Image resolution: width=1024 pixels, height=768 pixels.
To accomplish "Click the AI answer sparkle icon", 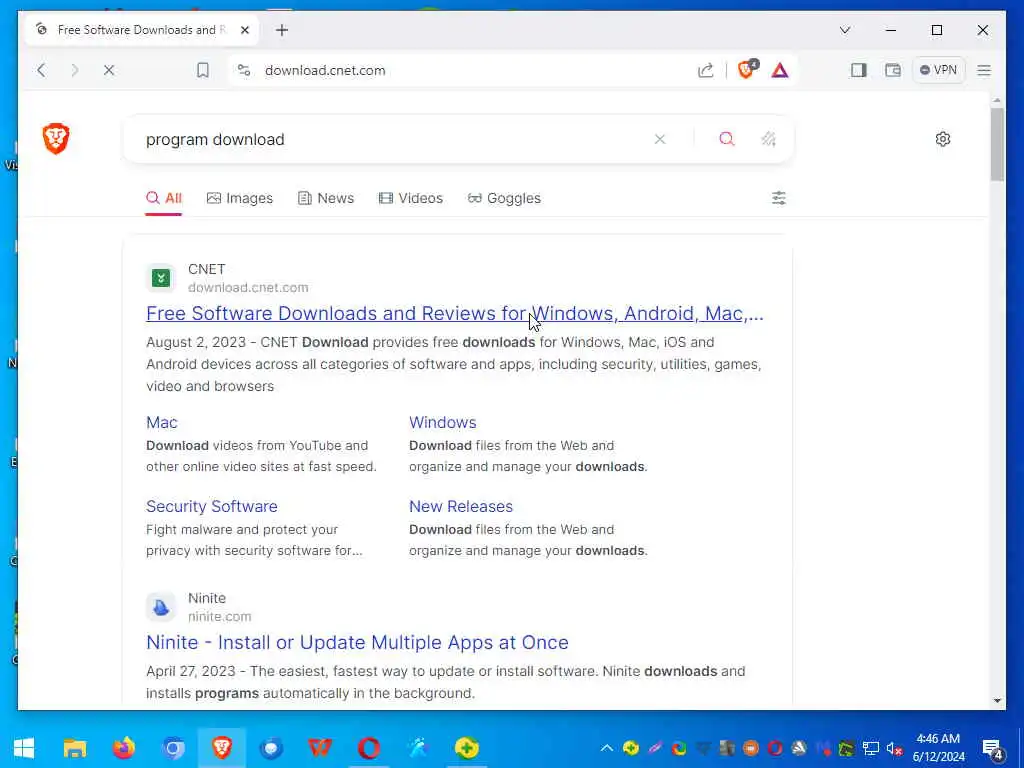I will 769,139.
